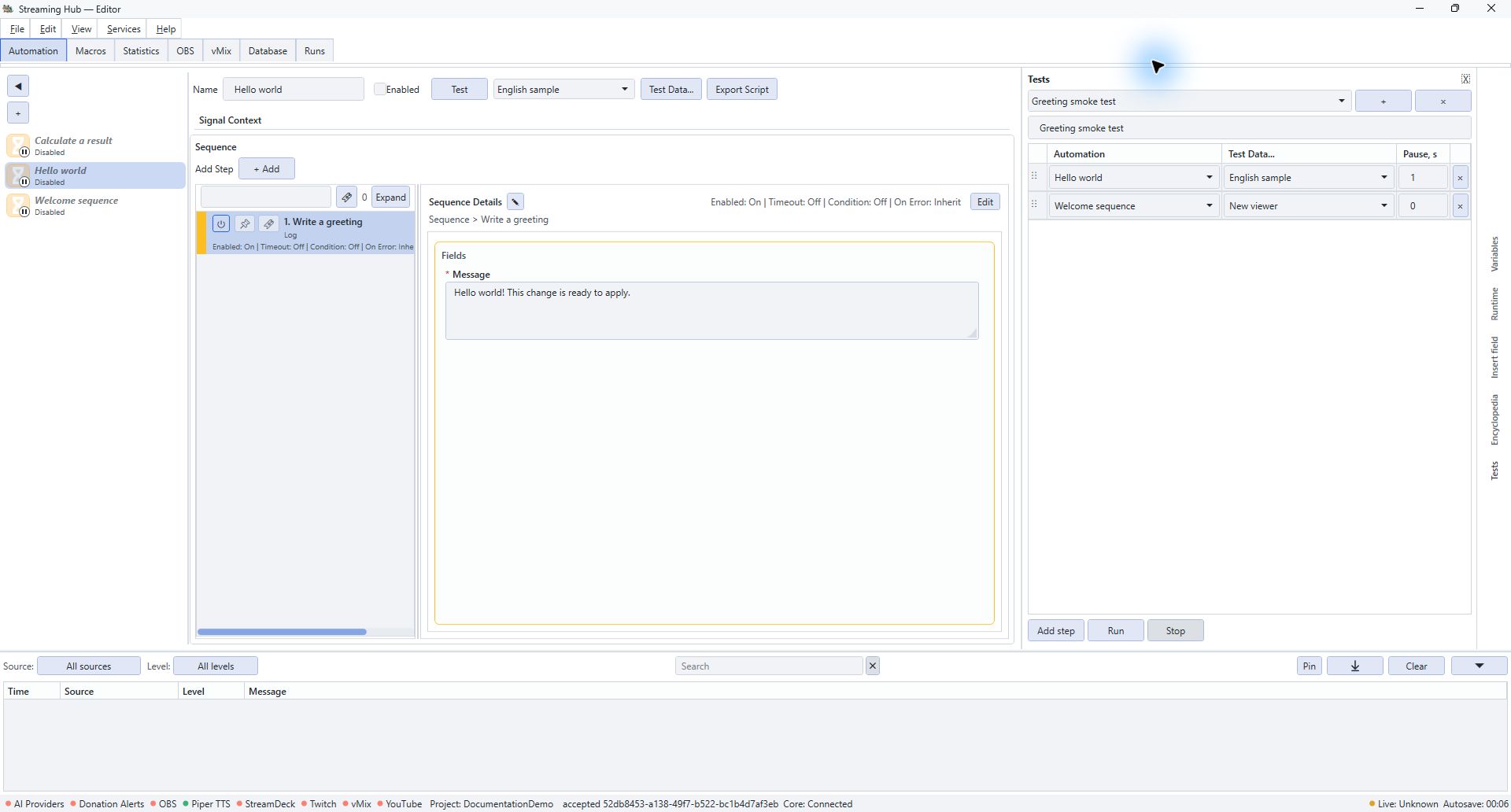
Task: Open the Welcome sequence automation dropdown in Tests
Action: point(1134,206)
